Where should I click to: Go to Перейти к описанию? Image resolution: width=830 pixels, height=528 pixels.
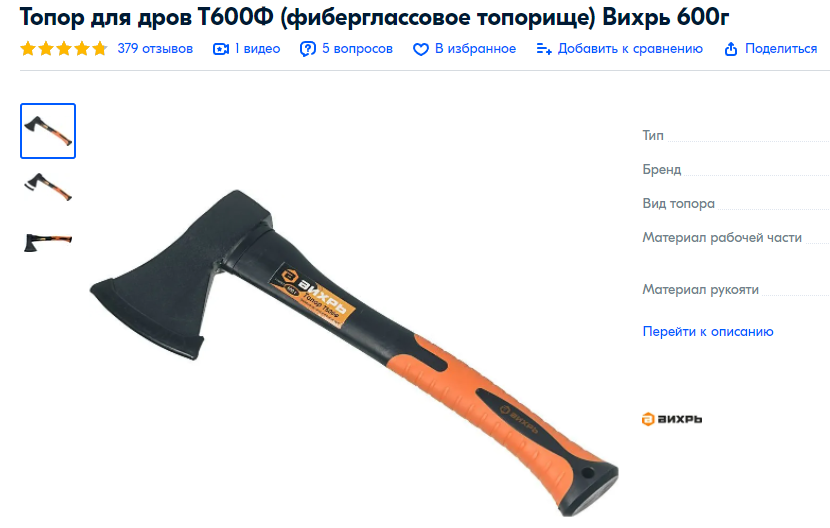click(708, 332)
